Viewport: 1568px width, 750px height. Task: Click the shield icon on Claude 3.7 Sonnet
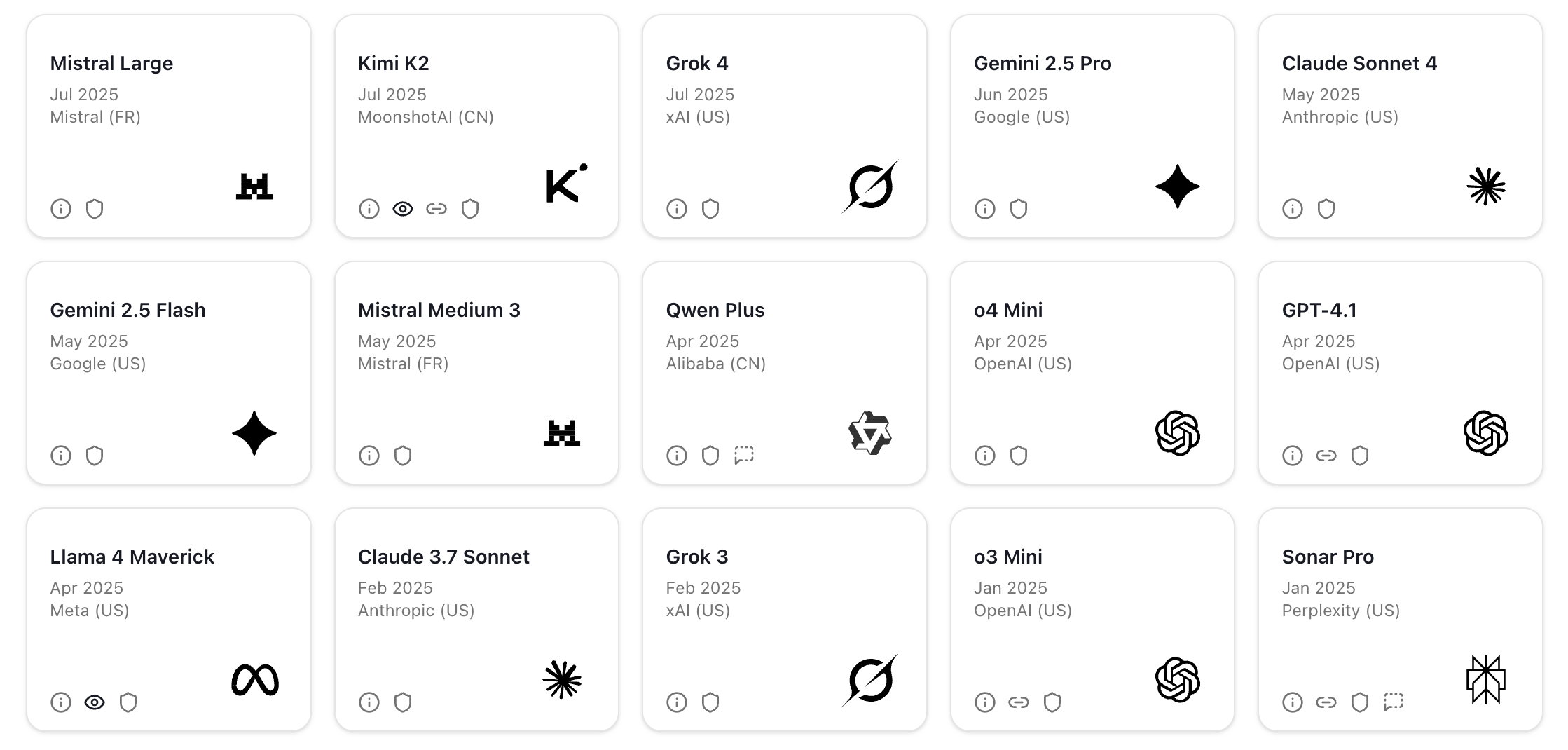(x=402, y=702)
